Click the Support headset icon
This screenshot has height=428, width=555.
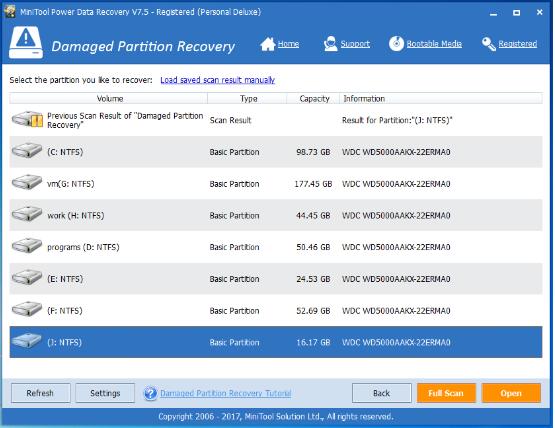pos(330,44)
